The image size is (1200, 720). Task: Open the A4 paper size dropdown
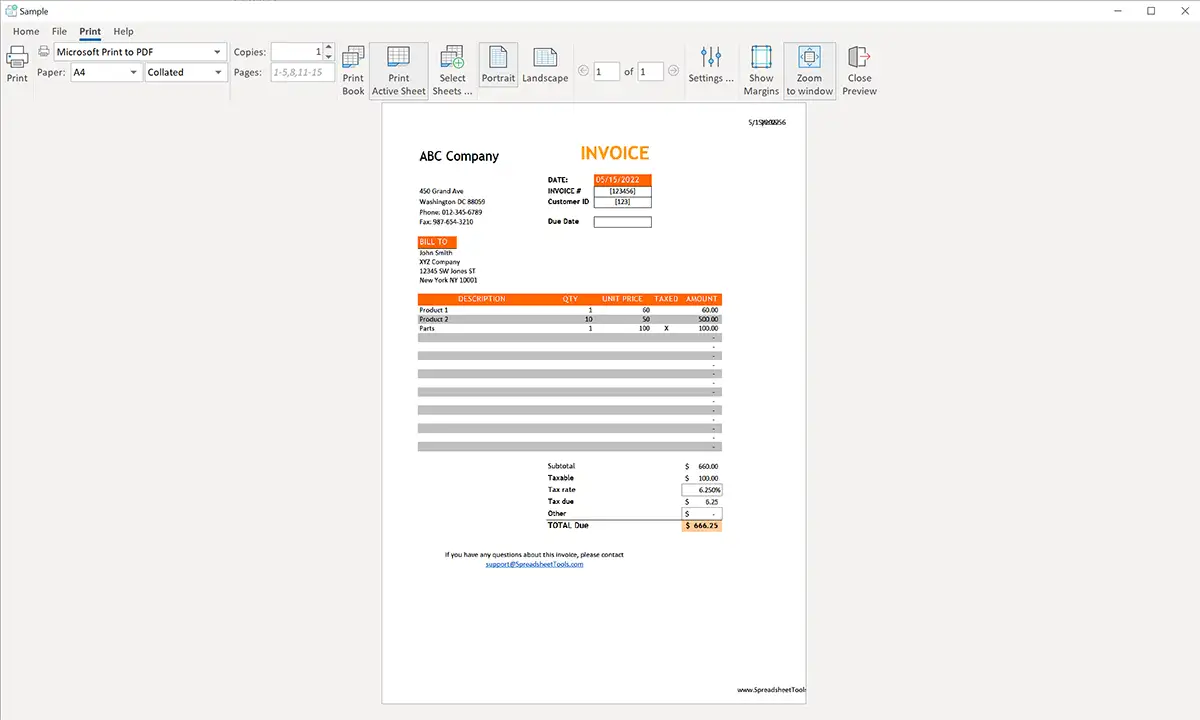pyautogui.click(x=134, y=72)
